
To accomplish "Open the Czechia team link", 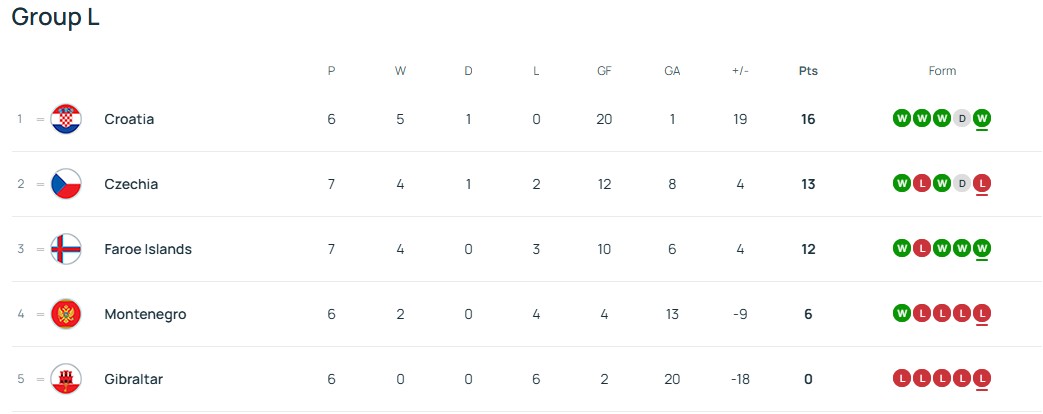I will 131,184.
